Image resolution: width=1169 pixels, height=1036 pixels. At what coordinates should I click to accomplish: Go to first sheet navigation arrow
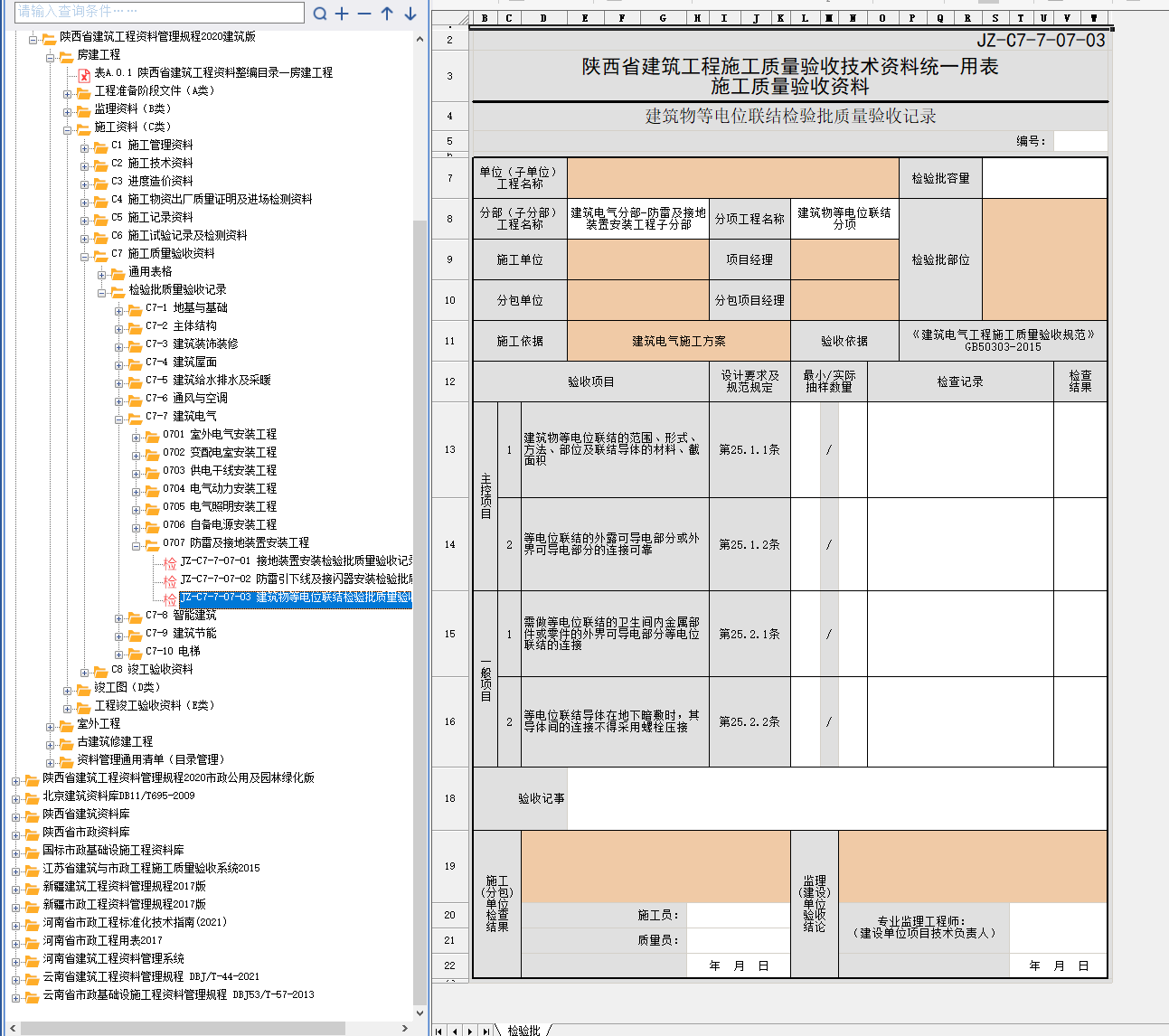click(439, 1031)
